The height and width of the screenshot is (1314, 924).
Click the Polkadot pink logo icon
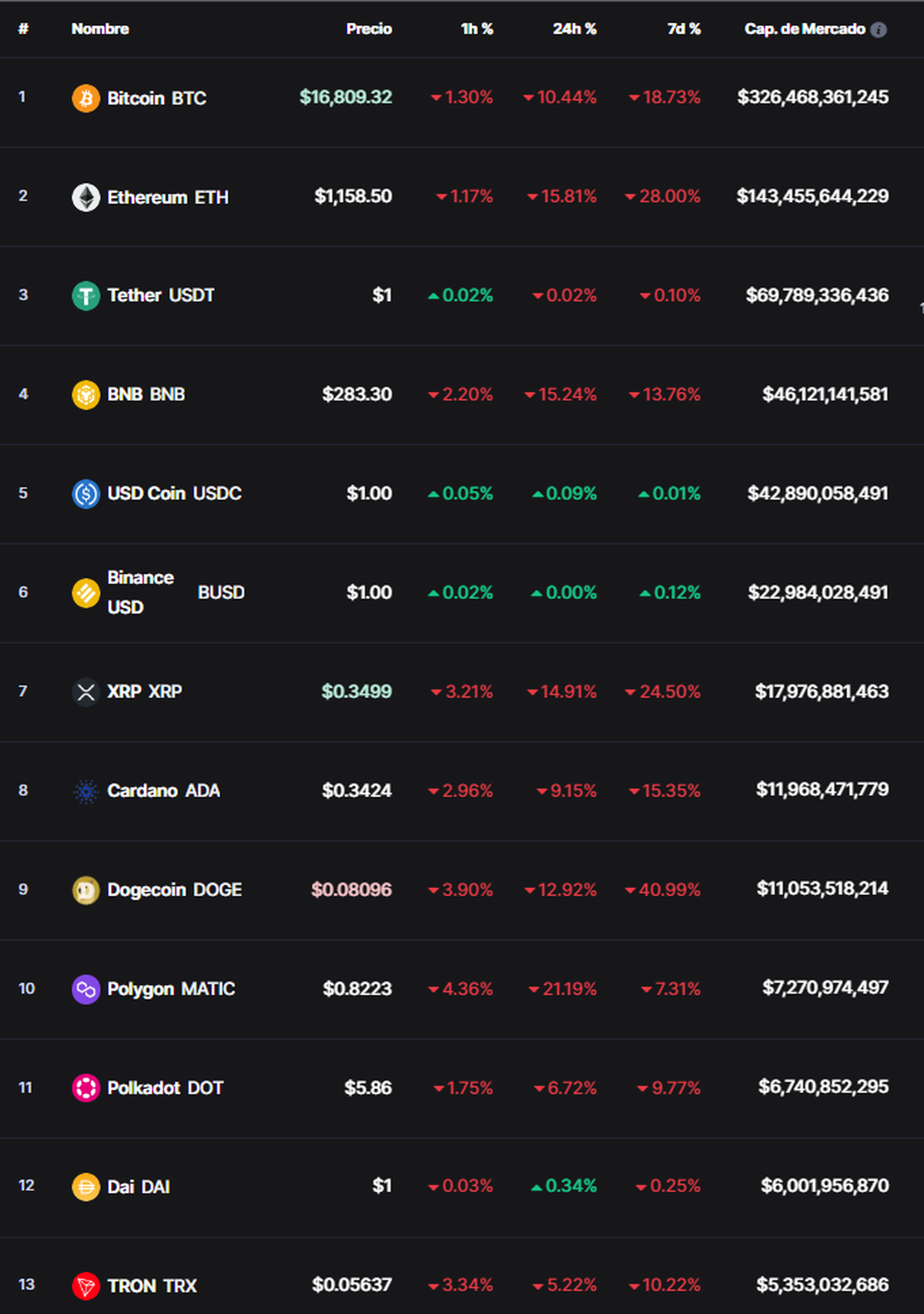(x=85, y=1088)
